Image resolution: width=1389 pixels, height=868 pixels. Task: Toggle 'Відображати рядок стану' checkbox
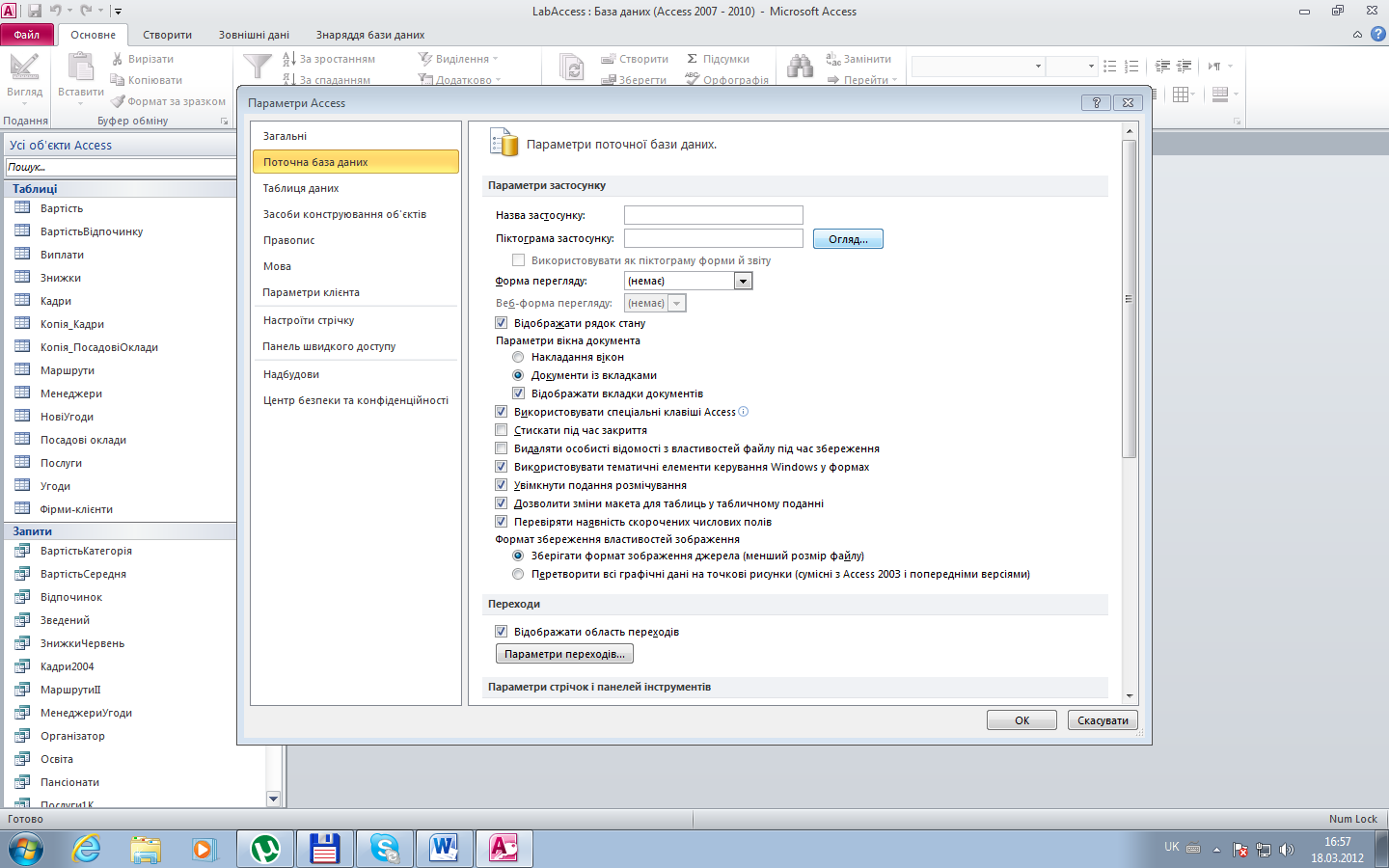[x=501, y=323]
